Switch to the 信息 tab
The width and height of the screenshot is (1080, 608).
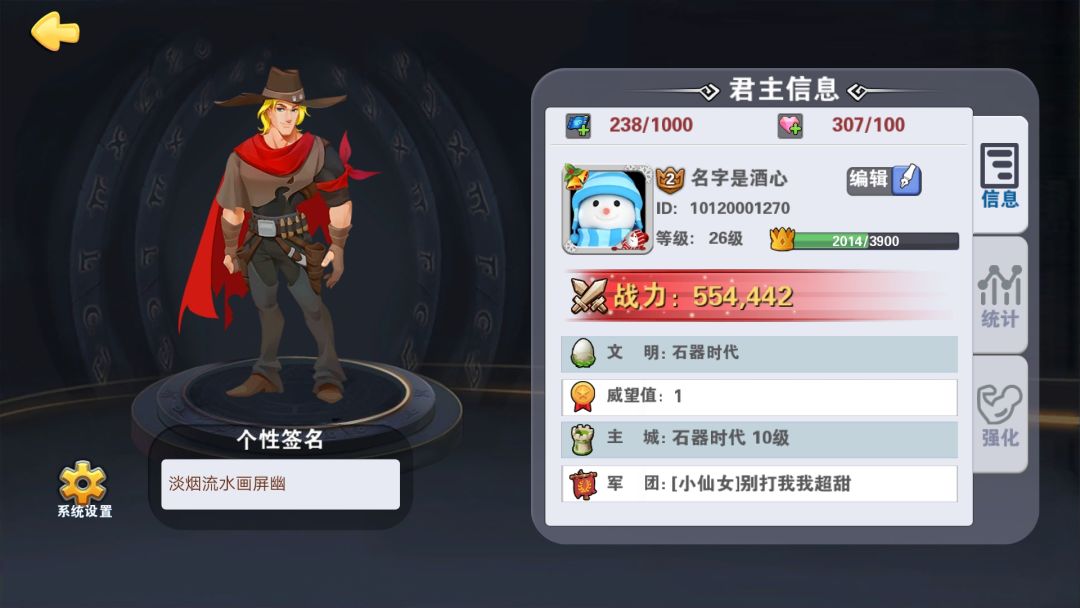click(x=999, y=175)
